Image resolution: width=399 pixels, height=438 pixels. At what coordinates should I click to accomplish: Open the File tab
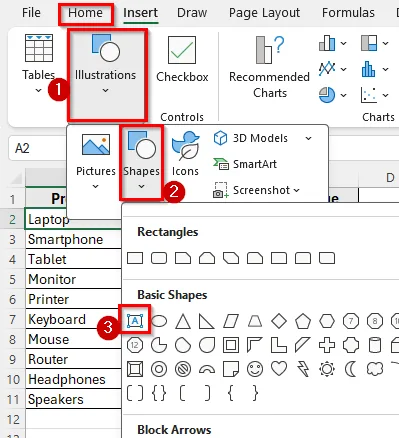coord(31,13)
